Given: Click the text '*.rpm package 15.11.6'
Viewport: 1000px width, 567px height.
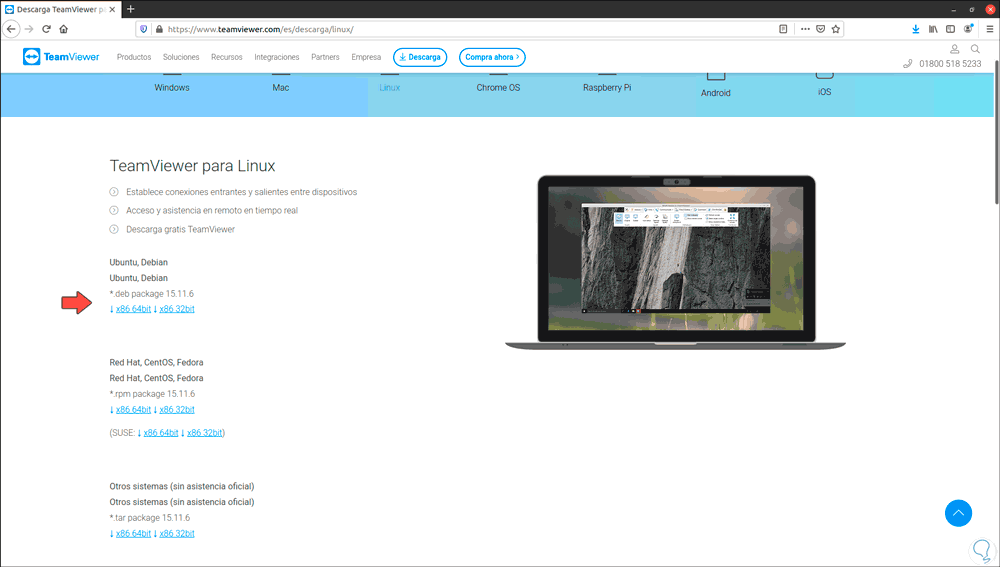Looking at the screenshot, I should (152, 394).
